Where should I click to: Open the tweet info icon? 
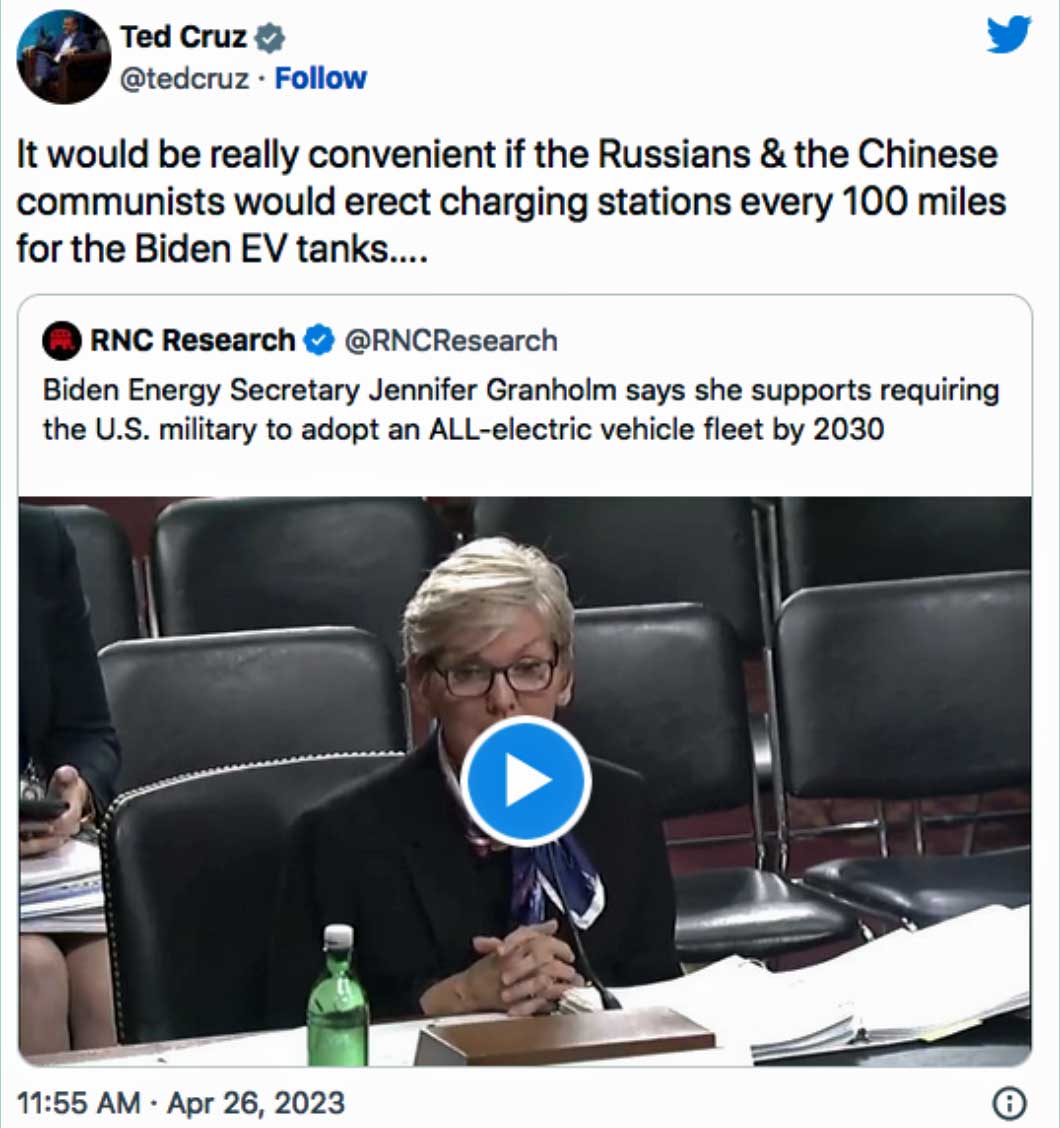(1010, 1103)
